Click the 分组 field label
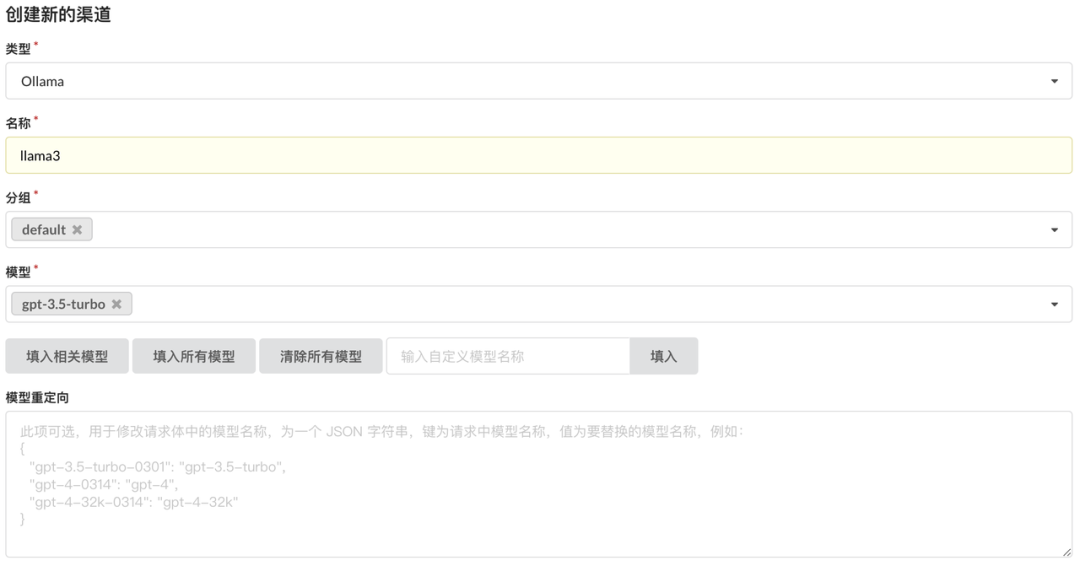Image resolution: width=1080 pixels, height=566 pixels. (18, 198)
